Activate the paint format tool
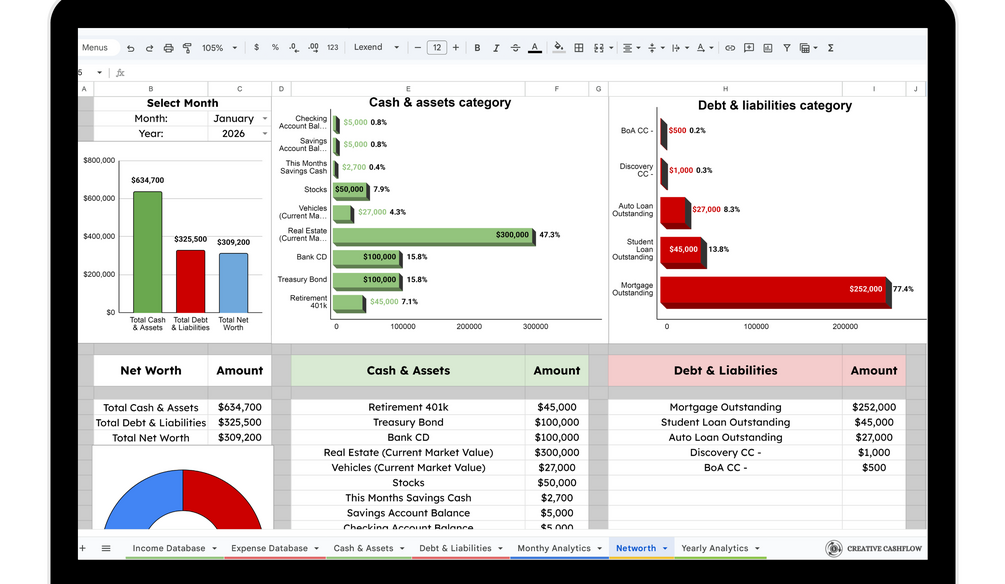The image size is (1005, 584). pyautogui.click(x=187, y=48)
